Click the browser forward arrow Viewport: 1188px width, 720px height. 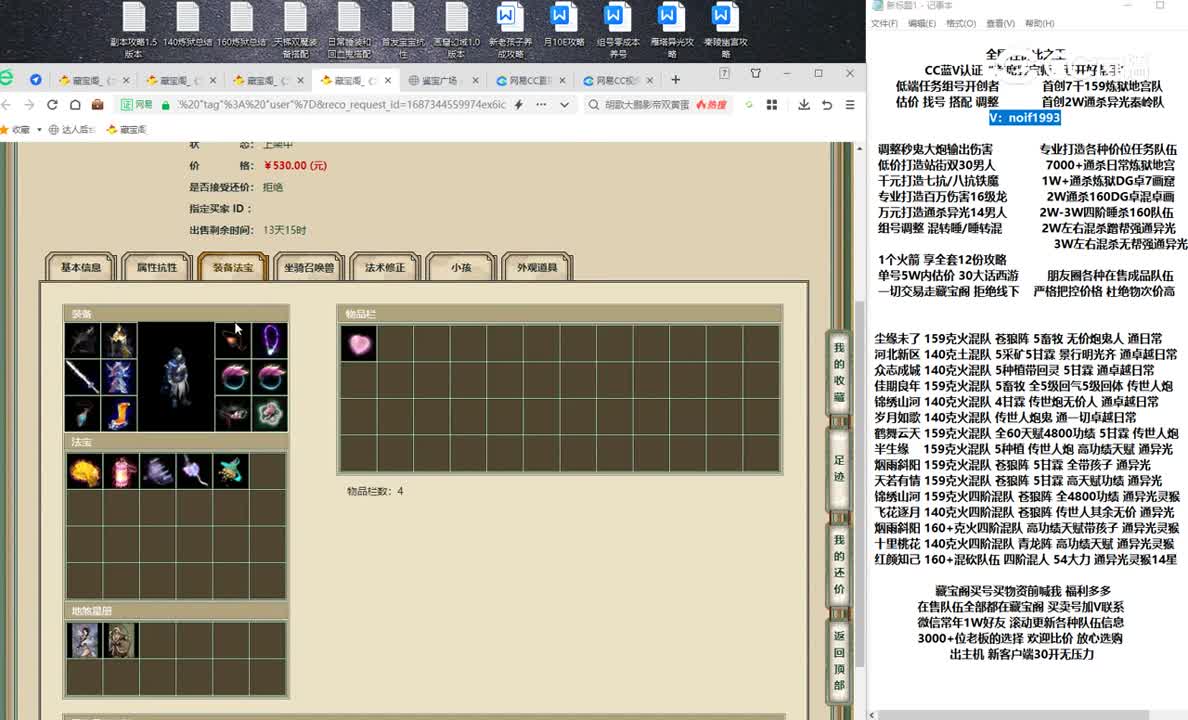[x=30, y=105]
